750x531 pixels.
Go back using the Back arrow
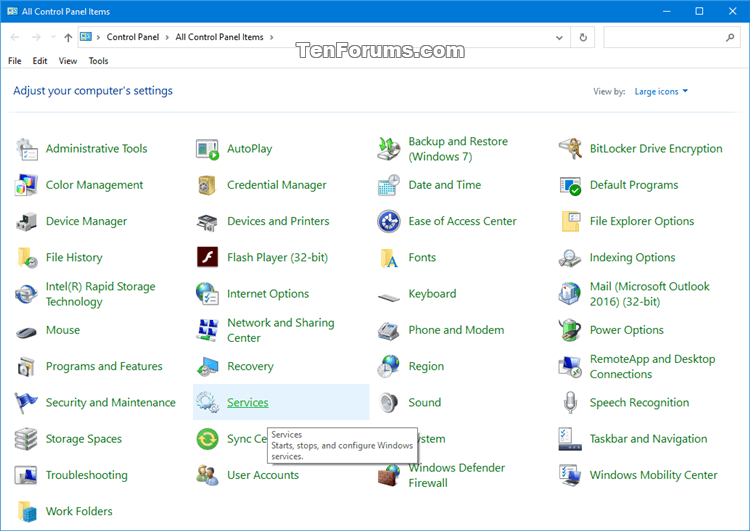(x=15, y=37)
